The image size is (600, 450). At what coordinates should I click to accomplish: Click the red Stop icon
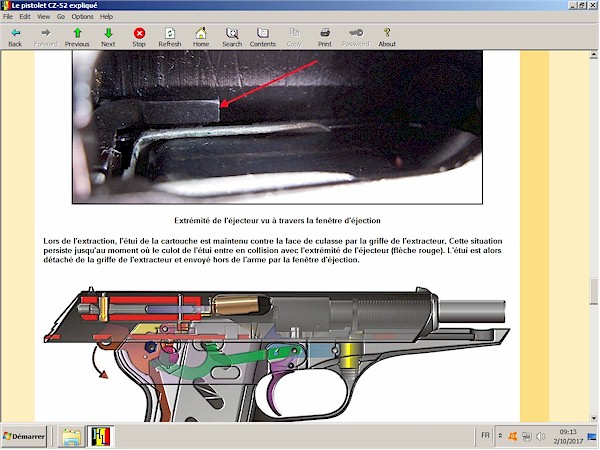[x=139, y=33]
